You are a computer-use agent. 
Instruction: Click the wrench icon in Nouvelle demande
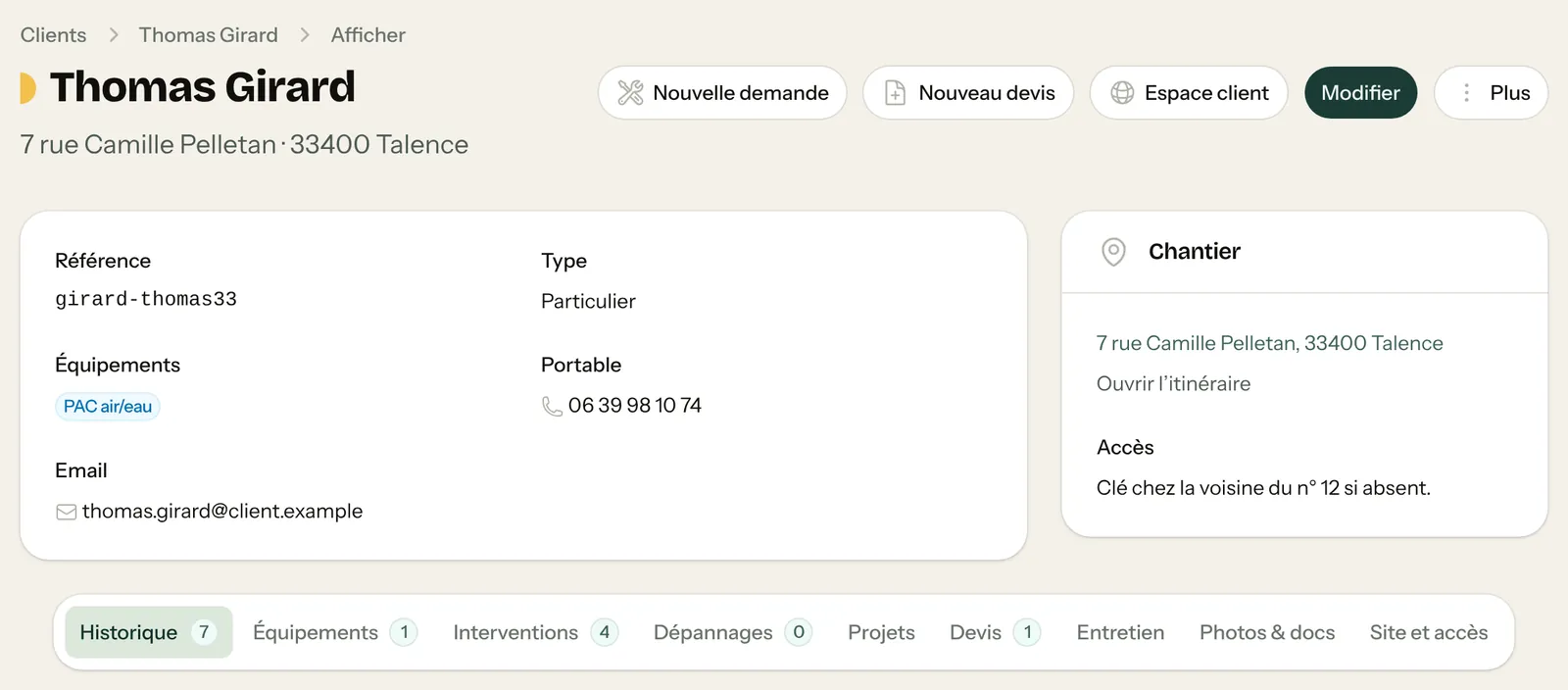tap(630, 93)
